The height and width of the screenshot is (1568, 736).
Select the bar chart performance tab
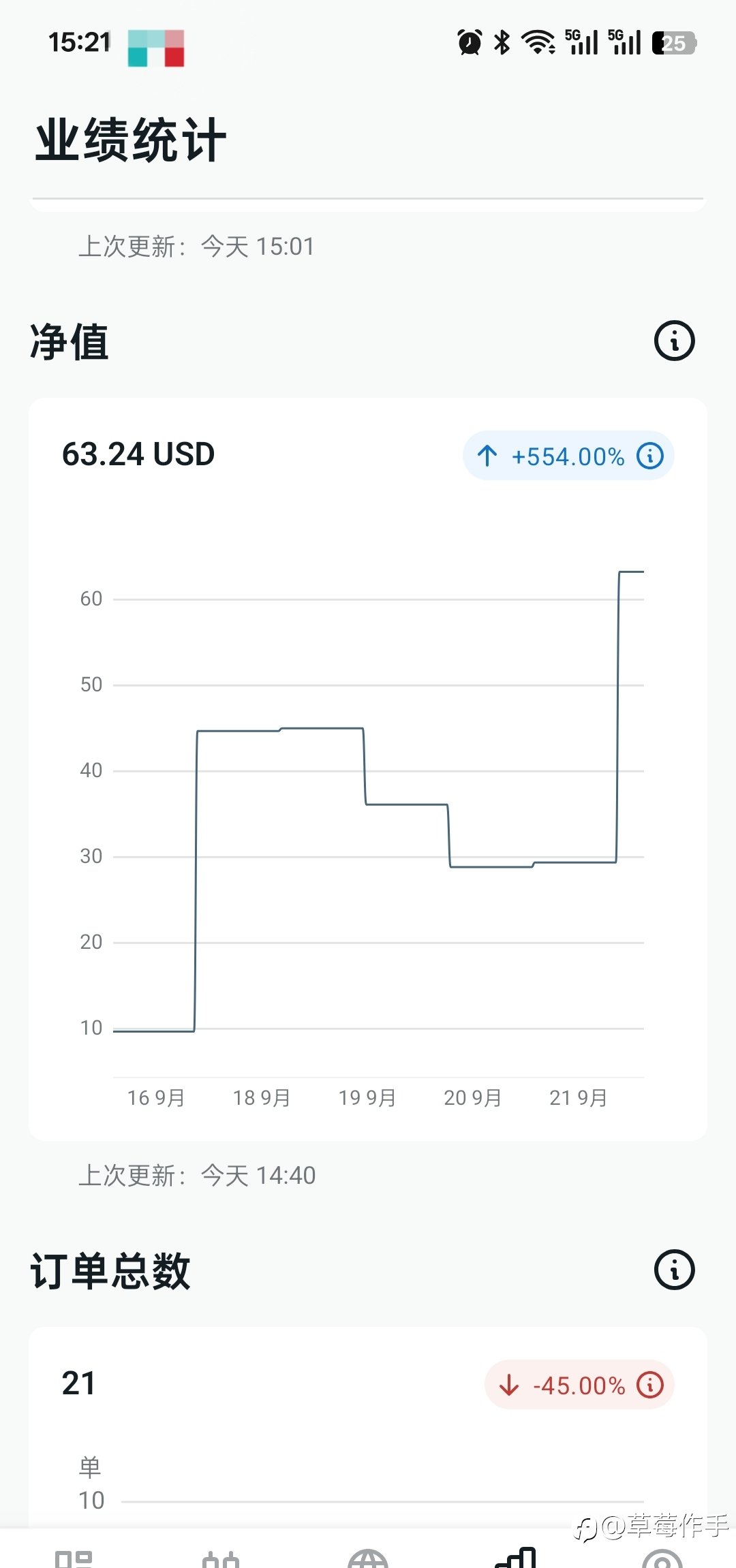pyautogui.click(x=516, y=1557)
